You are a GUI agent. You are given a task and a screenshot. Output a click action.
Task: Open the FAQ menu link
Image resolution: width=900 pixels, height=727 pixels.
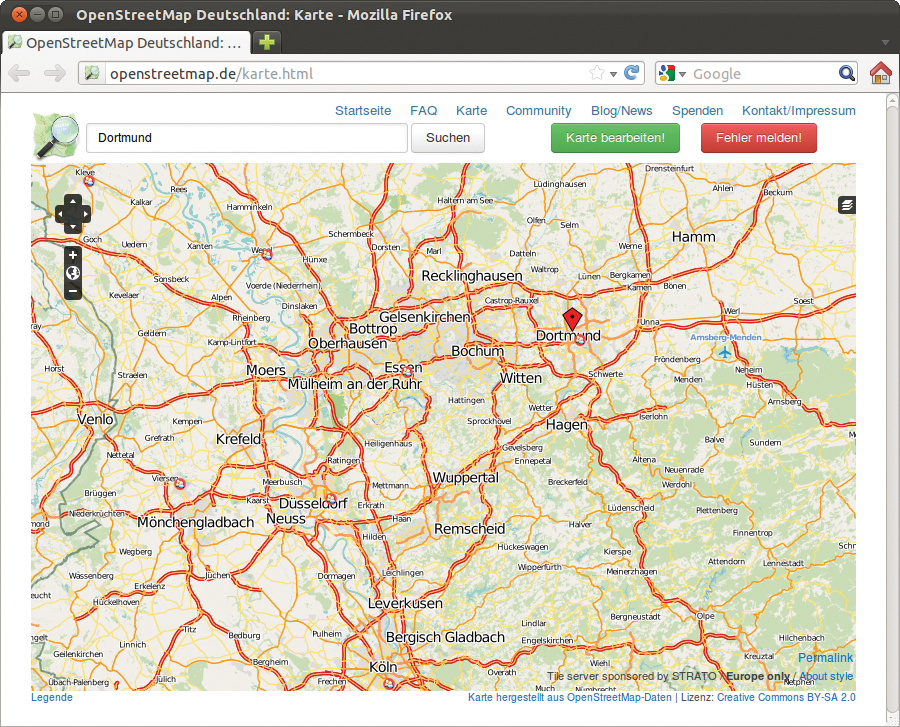coord(423,111)
